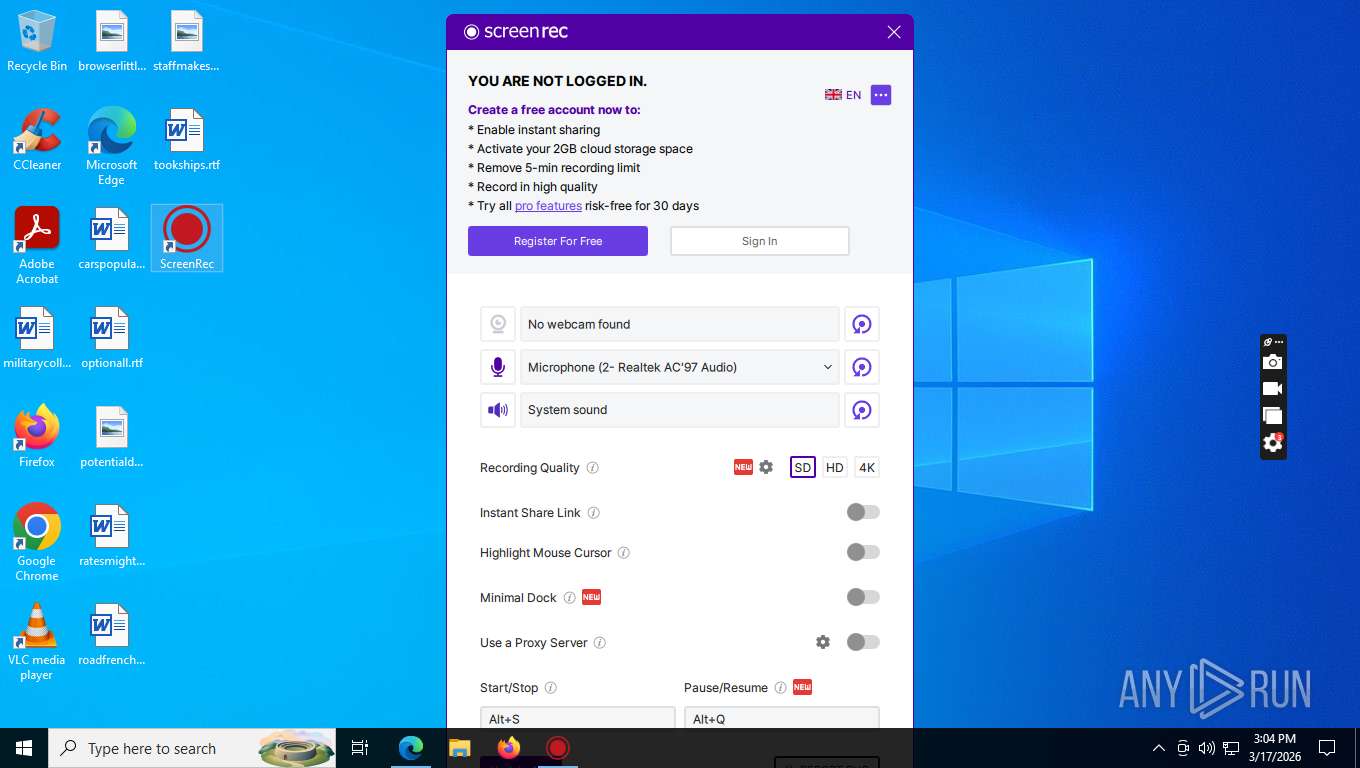The height and width of the screenshot is (768, 1360).
Task: Refresh the webcam device list
Action: tap(862, 324)
